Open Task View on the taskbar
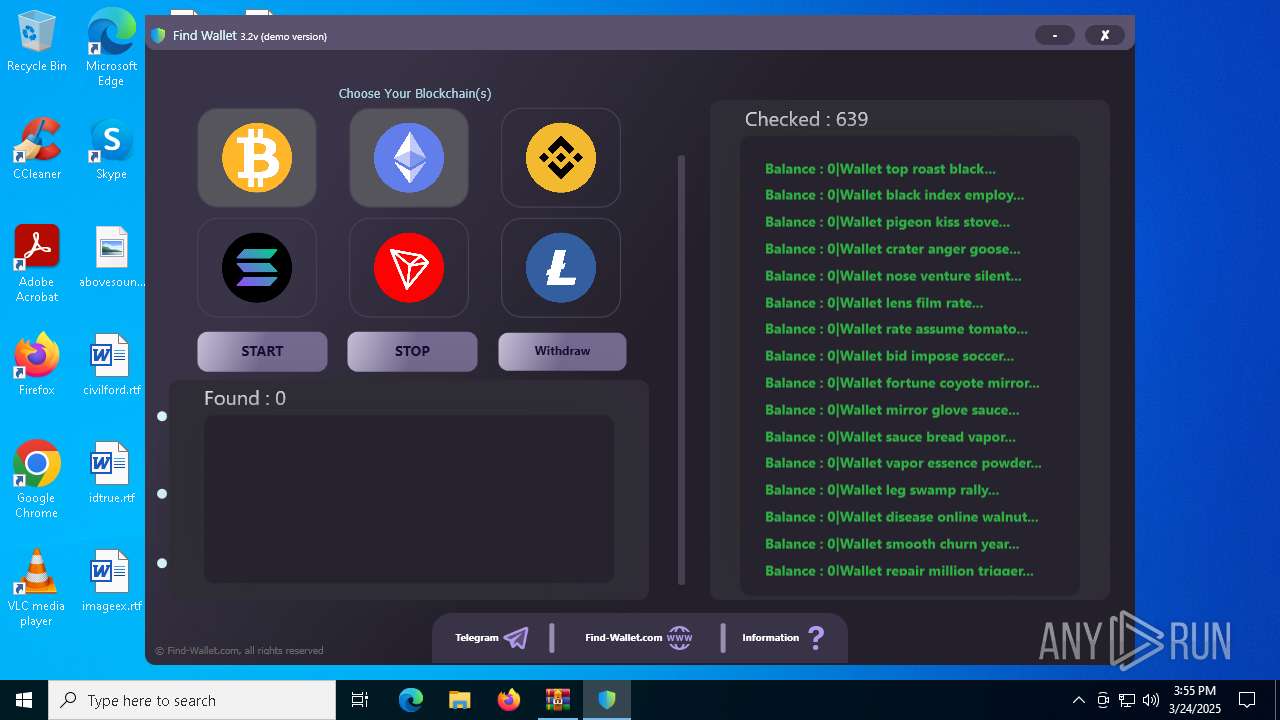The image size is (1280, 720). coord(360,700)
